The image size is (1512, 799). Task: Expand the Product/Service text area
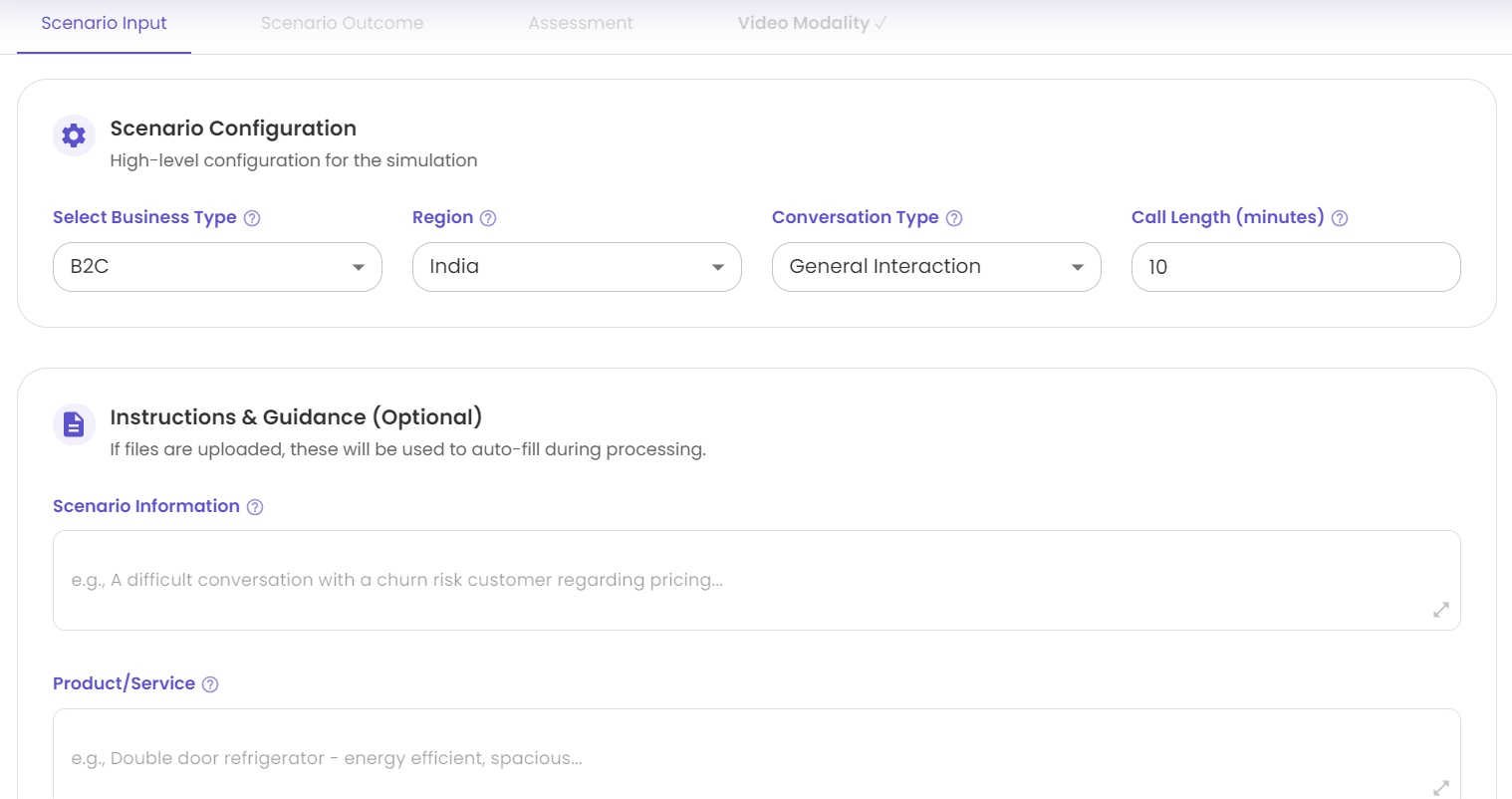(x=1440, y=787)
